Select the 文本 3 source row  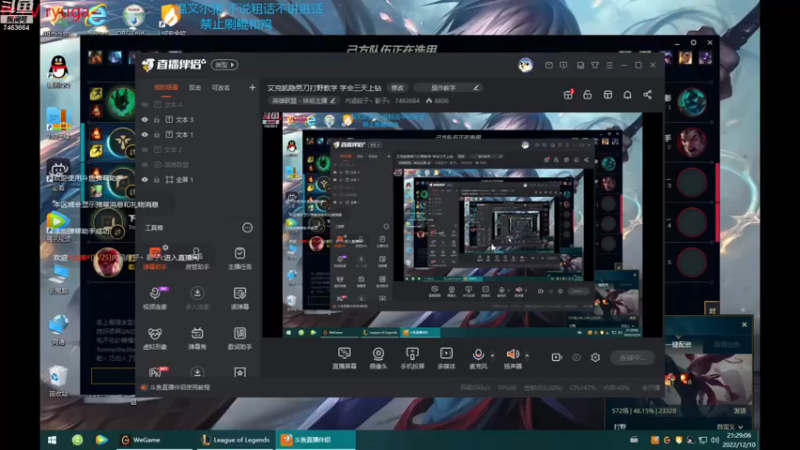coord(197,119)
